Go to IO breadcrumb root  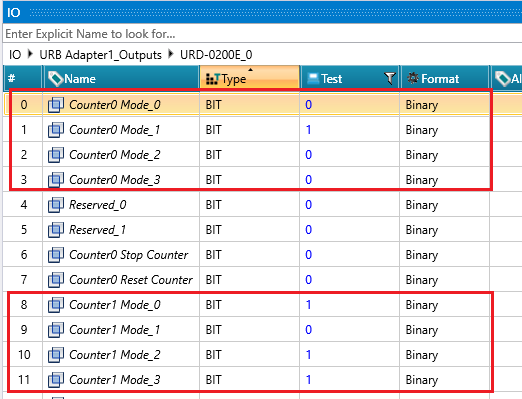tap(15, 55)
